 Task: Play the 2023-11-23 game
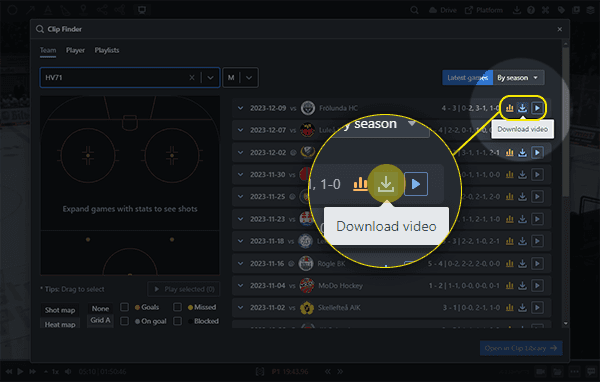[537, 219]
